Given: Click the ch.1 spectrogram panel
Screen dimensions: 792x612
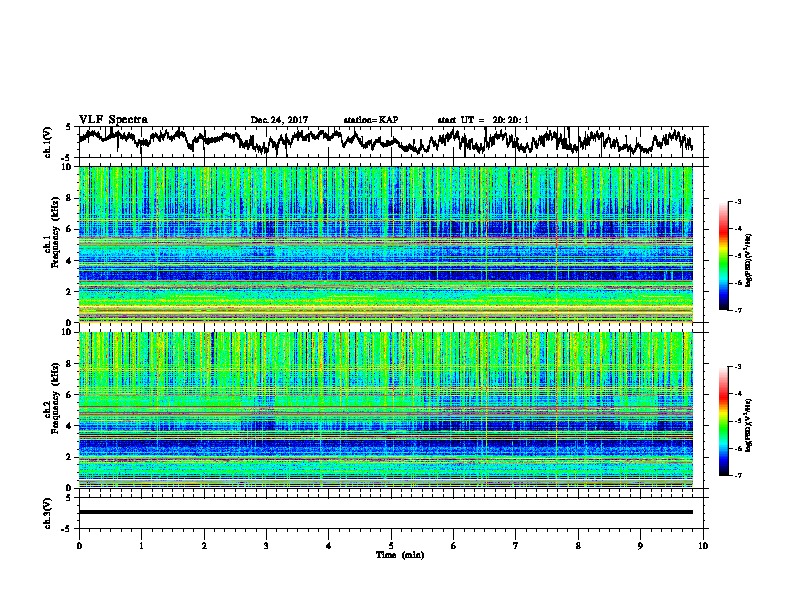Looking at the screenshot, I should click(x=385, y=244).
